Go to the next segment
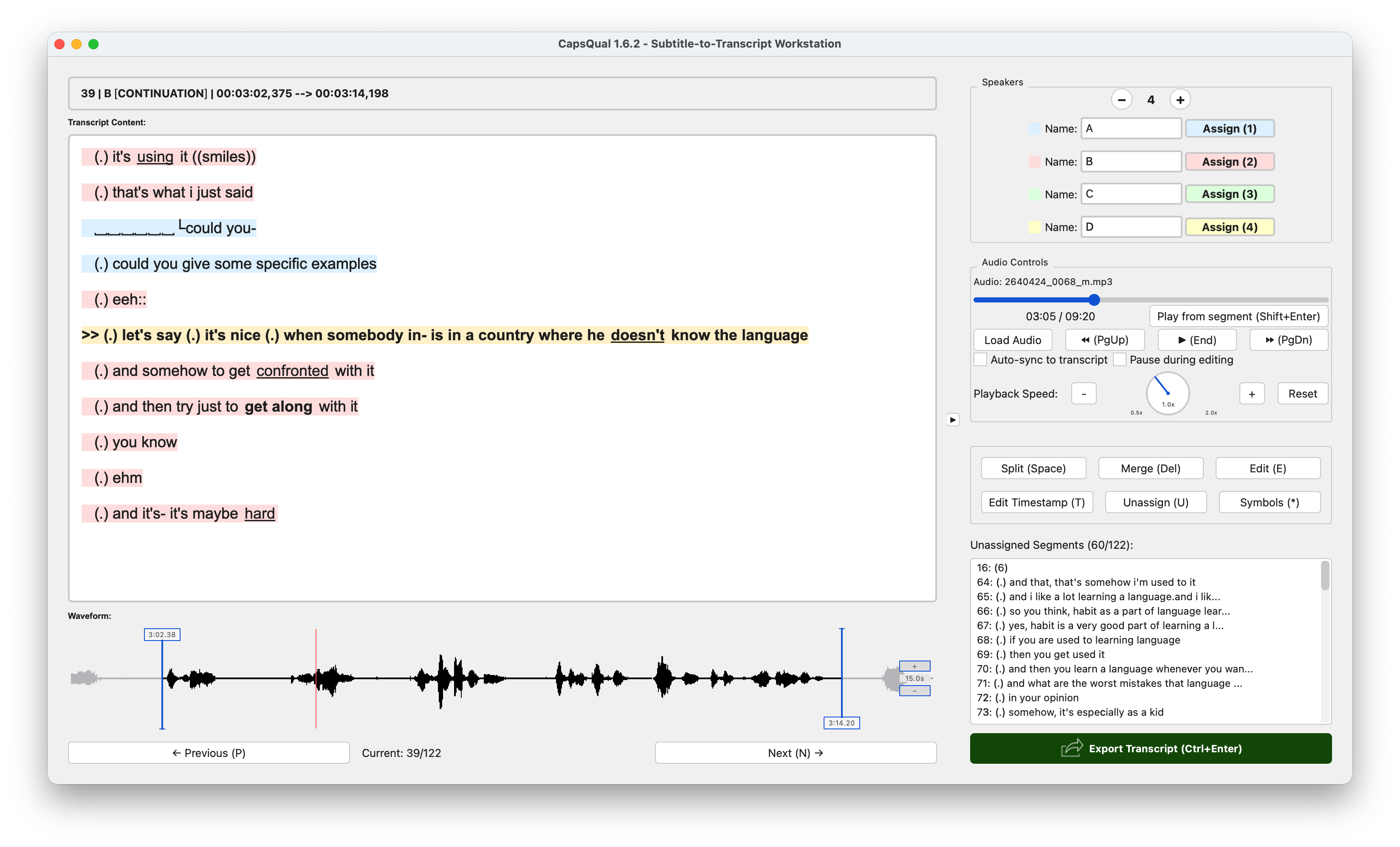 click(796, 753)
